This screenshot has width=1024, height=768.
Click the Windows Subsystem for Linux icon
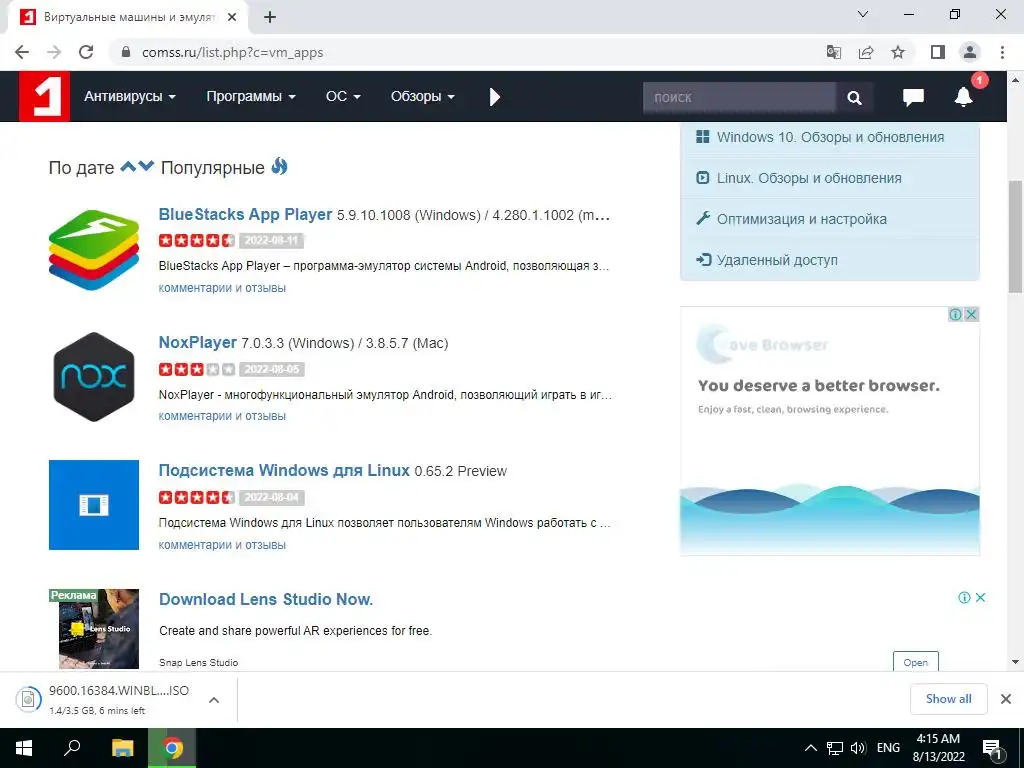coord(94,505)
